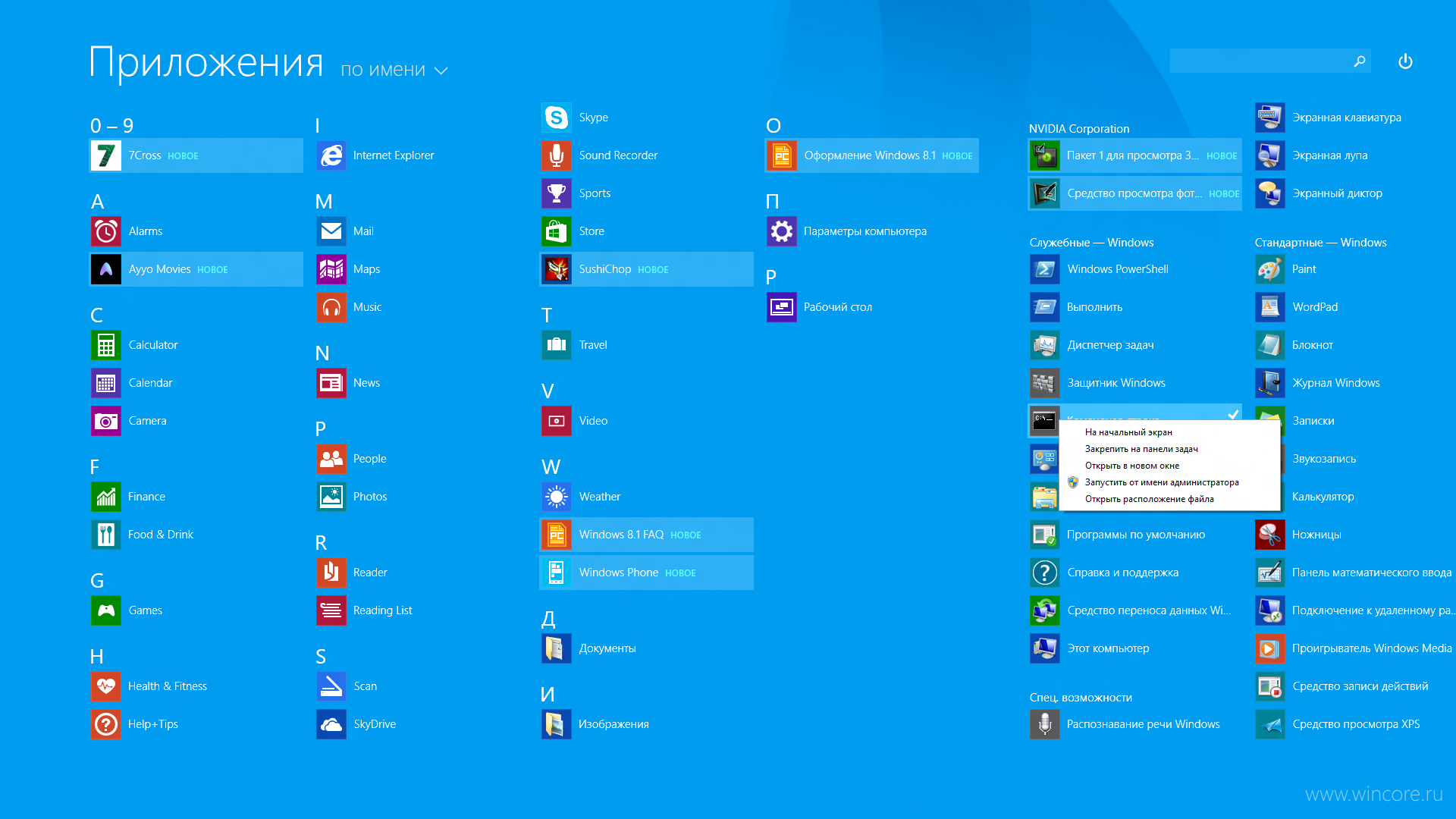1456x819 pixels.
Task: Launch the Skype app icon
Action: pyautogui.click(x=557, y=118)
